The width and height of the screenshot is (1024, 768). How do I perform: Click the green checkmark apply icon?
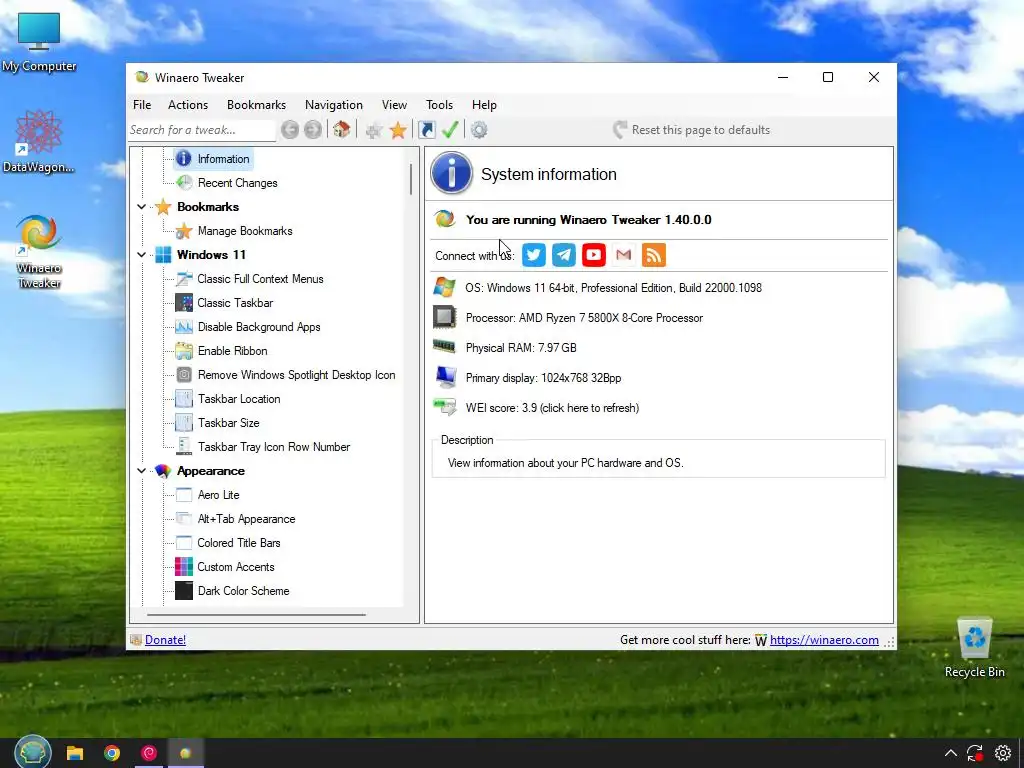click(x=450, y=129)
